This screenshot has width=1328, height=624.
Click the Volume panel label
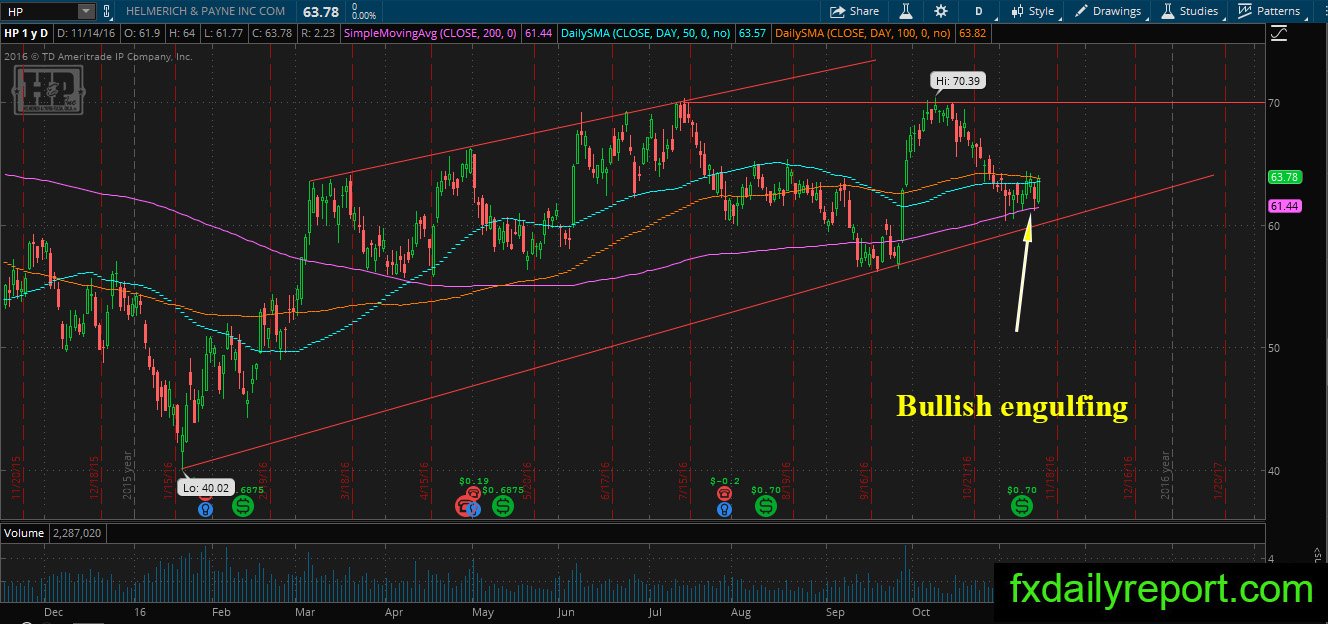coord(24,533)
